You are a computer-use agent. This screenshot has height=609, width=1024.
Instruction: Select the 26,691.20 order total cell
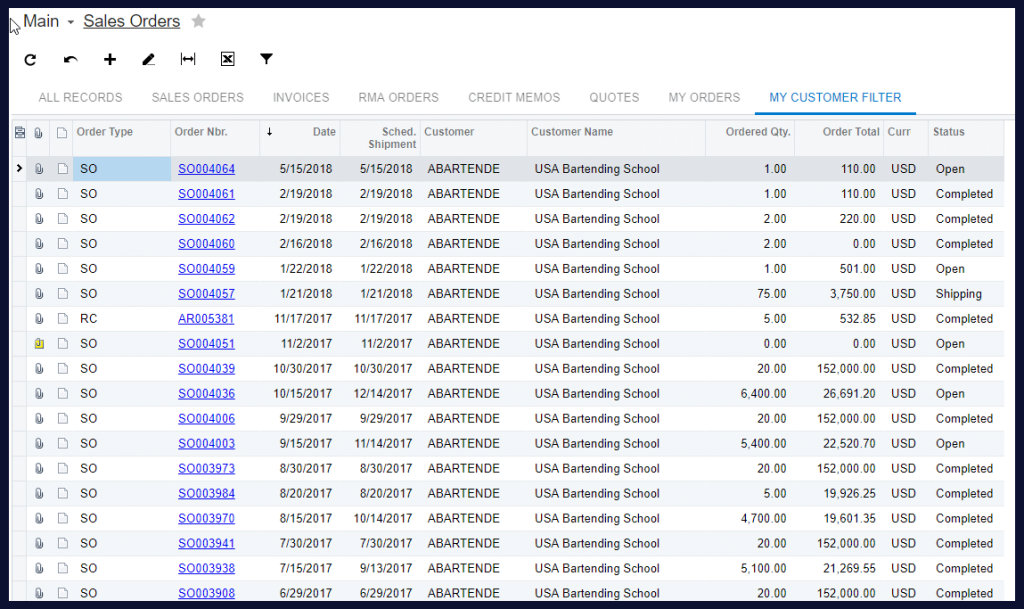[839, 394]
